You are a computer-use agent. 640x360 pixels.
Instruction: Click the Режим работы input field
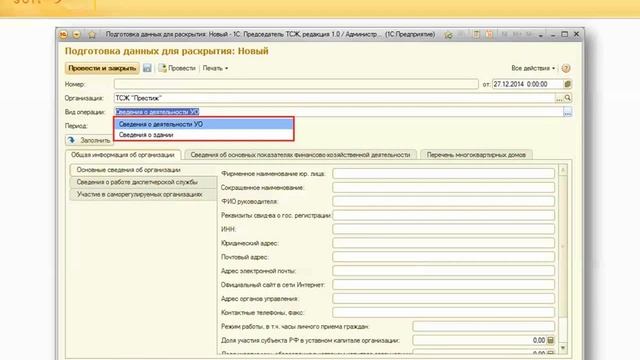pos(484,327)
